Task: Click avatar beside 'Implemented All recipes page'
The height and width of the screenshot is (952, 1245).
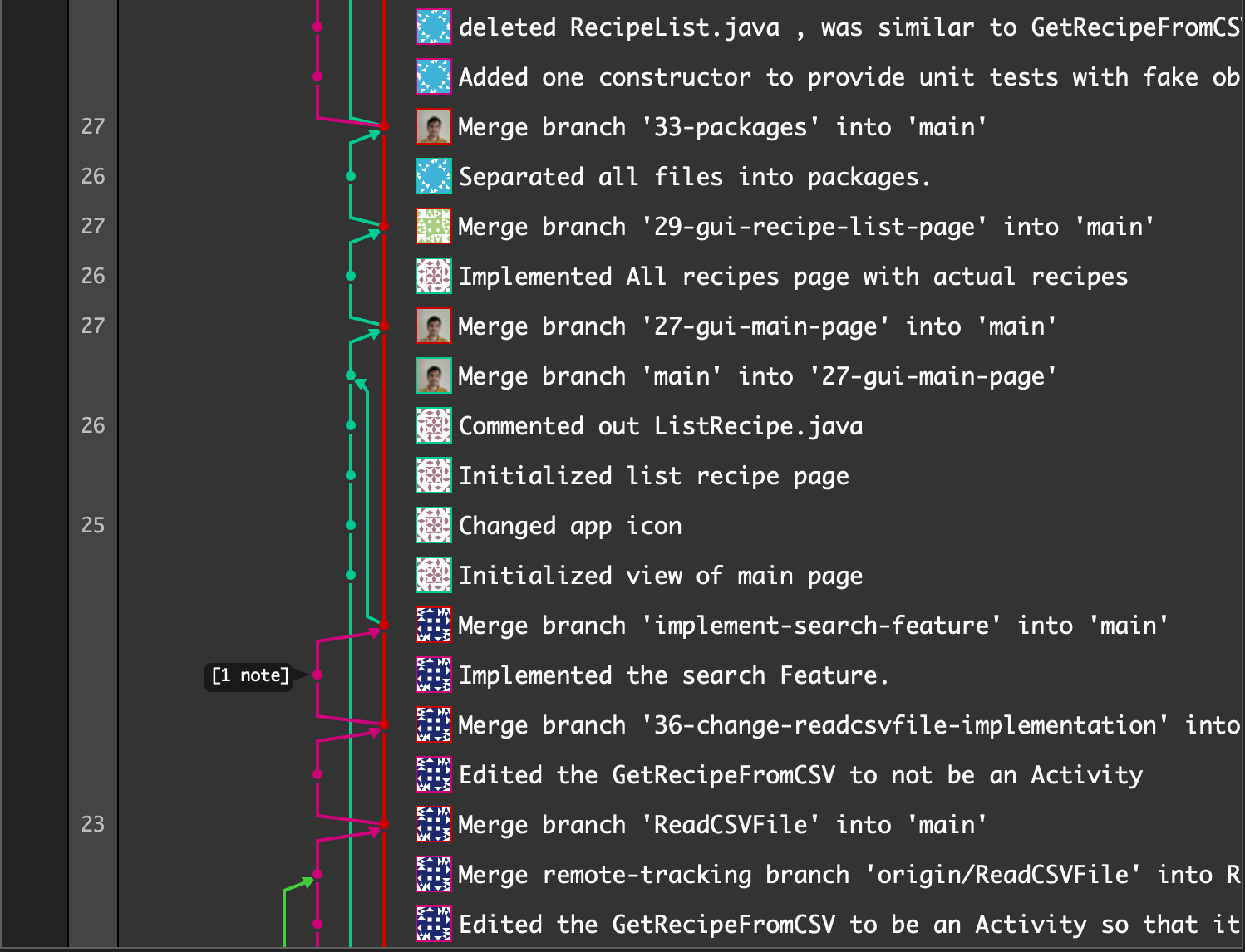Action: coord(434,276)
